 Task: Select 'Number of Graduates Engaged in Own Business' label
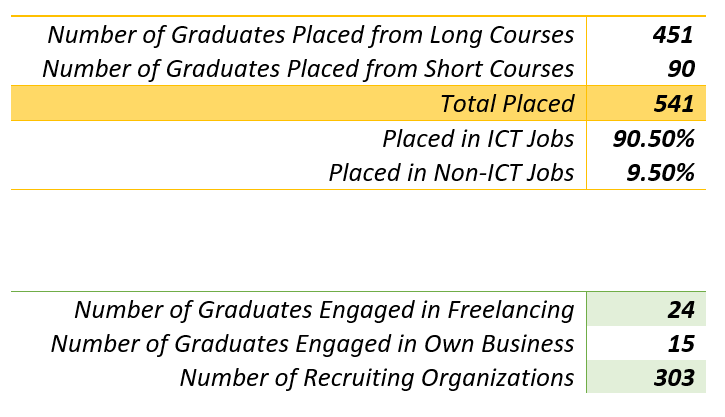pos(312,344)
